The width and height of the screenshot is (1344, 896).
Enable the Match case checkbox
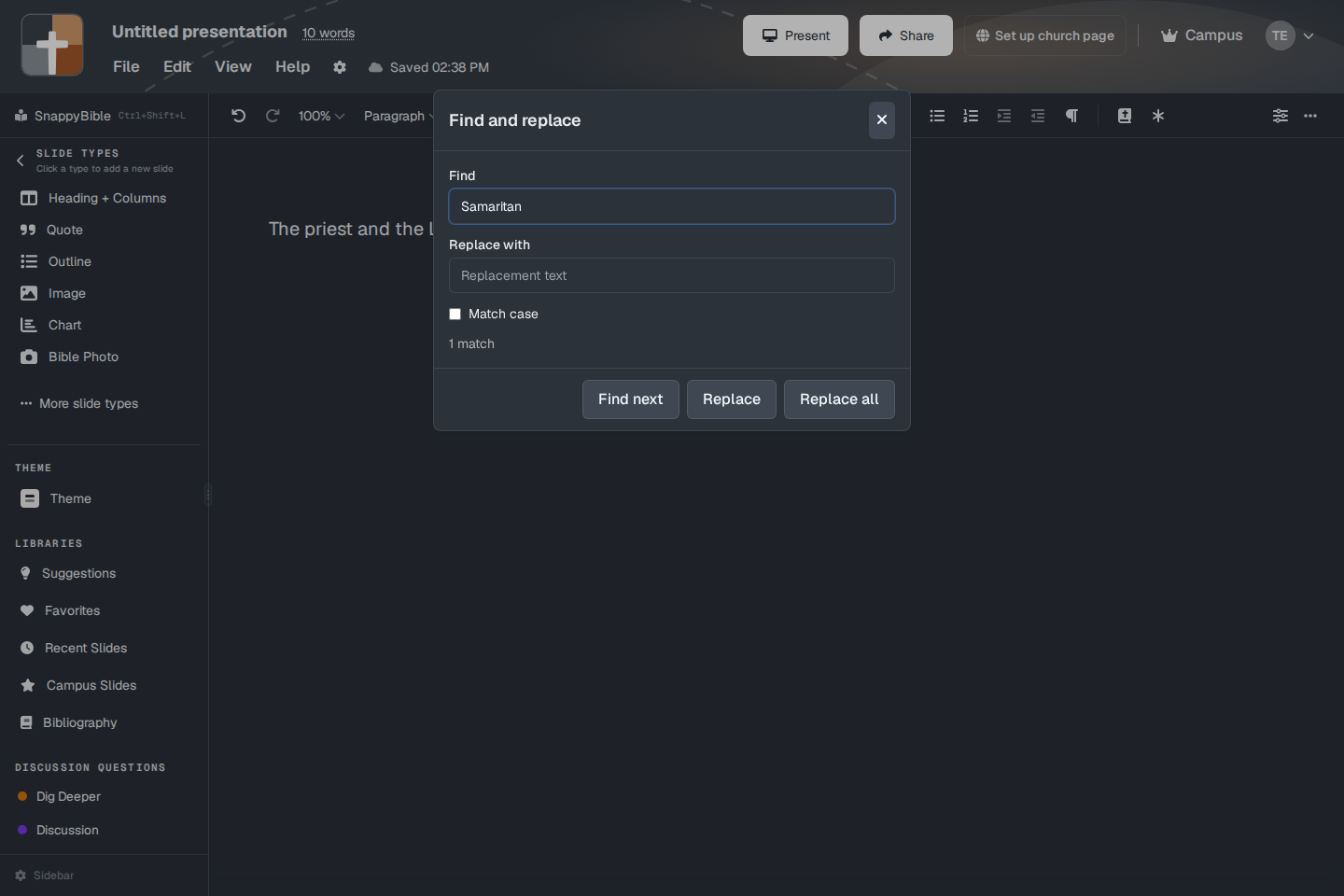coord(455,315)
